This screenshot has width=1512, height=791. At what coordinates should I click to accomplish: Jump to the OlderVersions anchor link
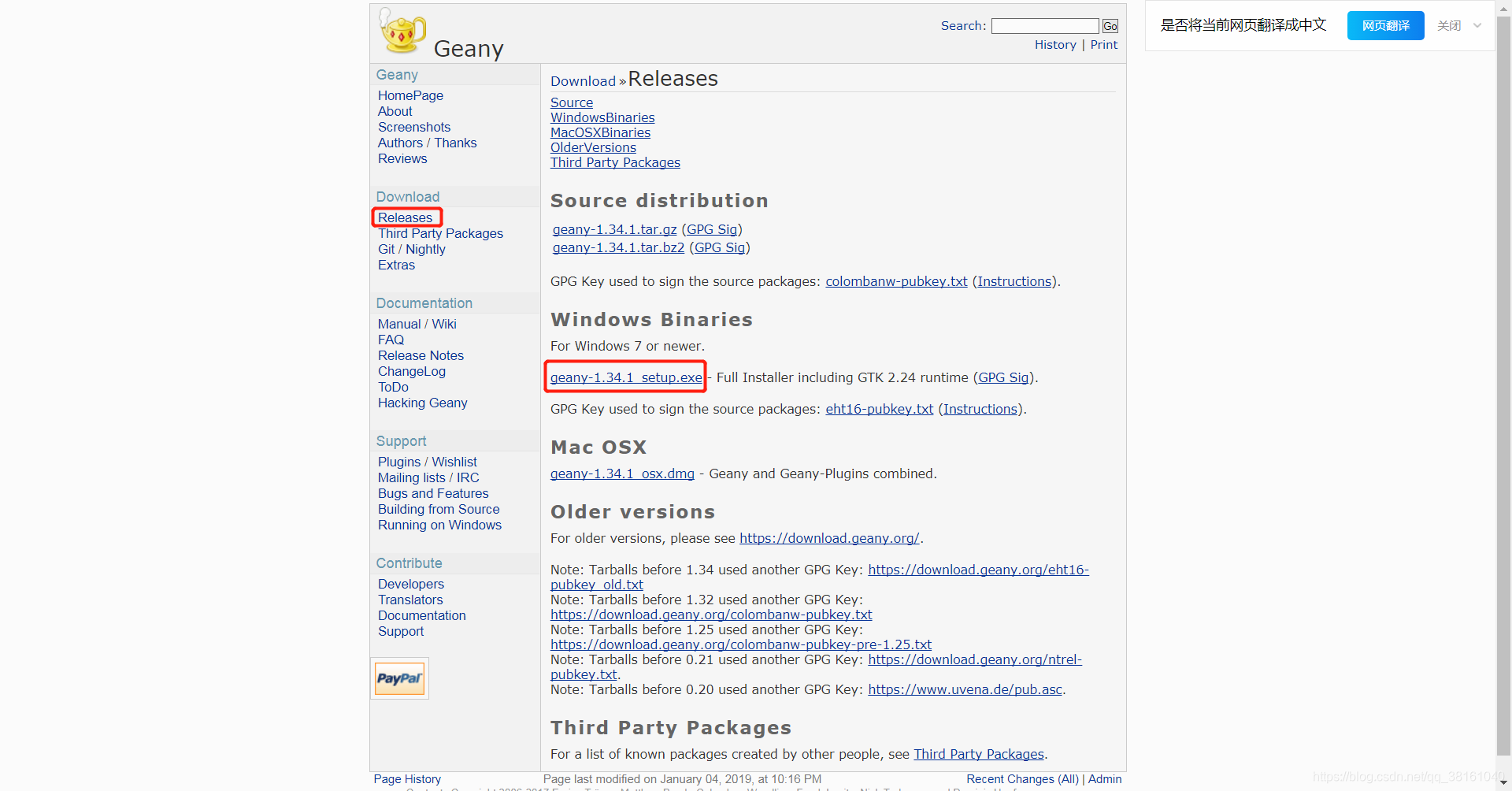point(593,147)
